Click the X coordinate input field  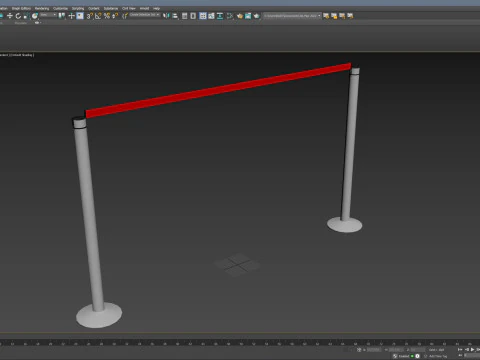[374, 350]
